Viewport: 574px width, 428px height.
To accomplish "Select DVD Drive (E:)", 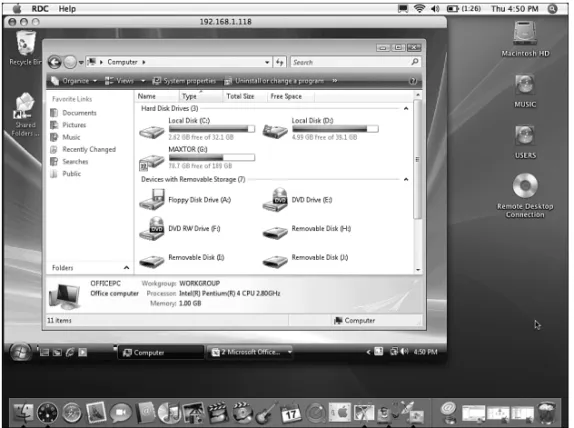I will 297,200.
